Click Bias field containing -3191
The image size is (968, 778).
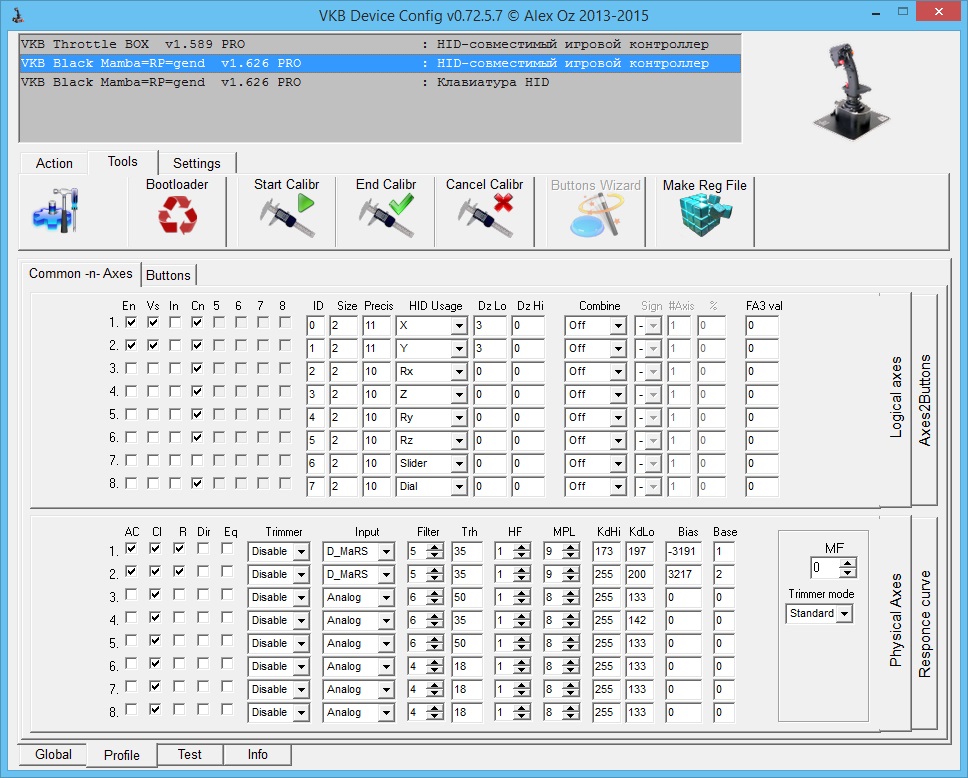click(683, 551)
